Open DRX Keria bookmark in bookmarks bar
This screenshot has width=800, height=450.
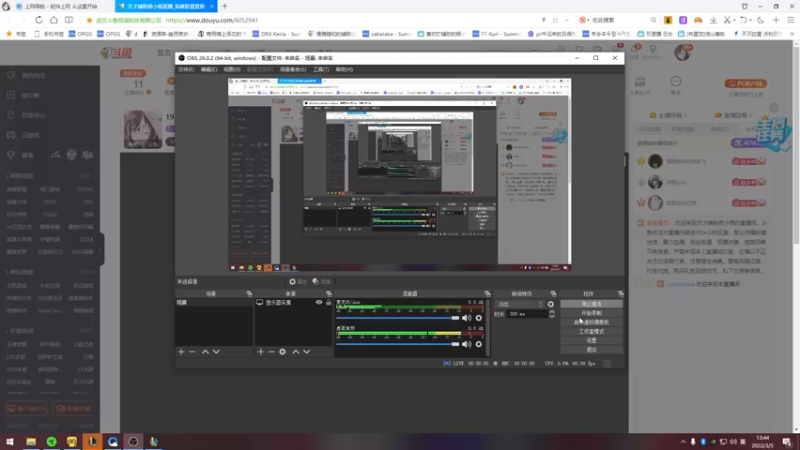tap(276, 34)
